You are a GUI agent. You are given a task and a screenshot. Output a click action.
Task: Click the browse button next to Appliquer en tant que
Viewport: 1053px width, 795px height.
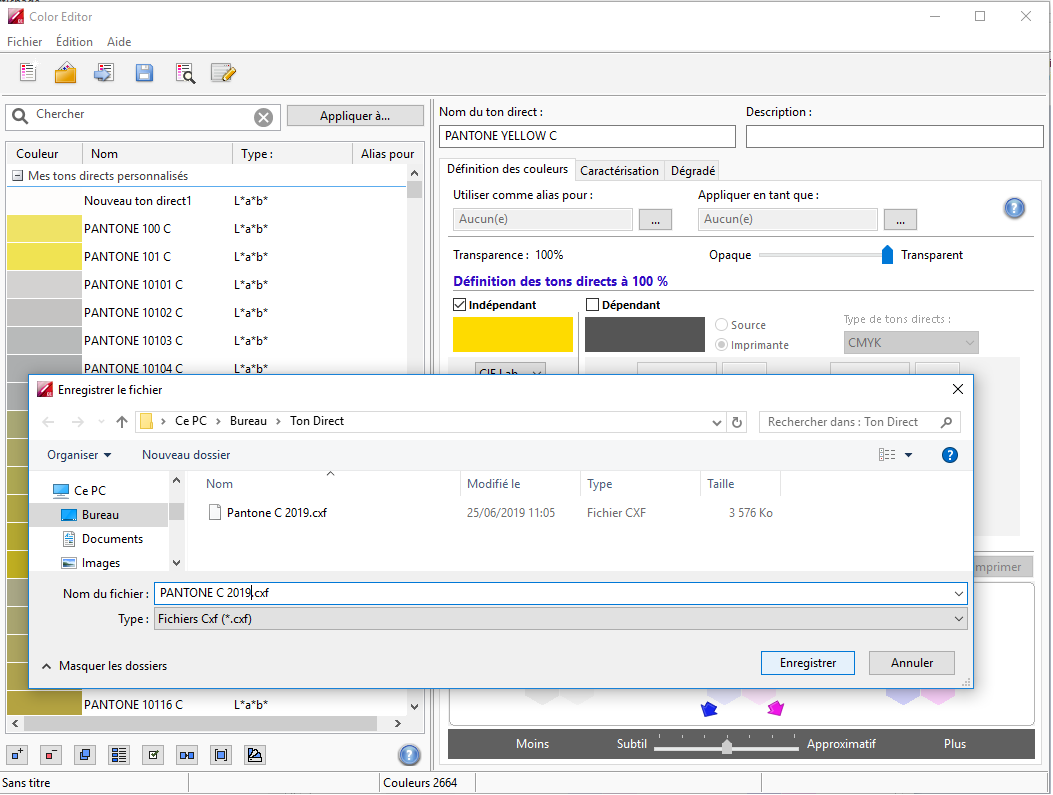pyautogui.click(x=900, y=220)
